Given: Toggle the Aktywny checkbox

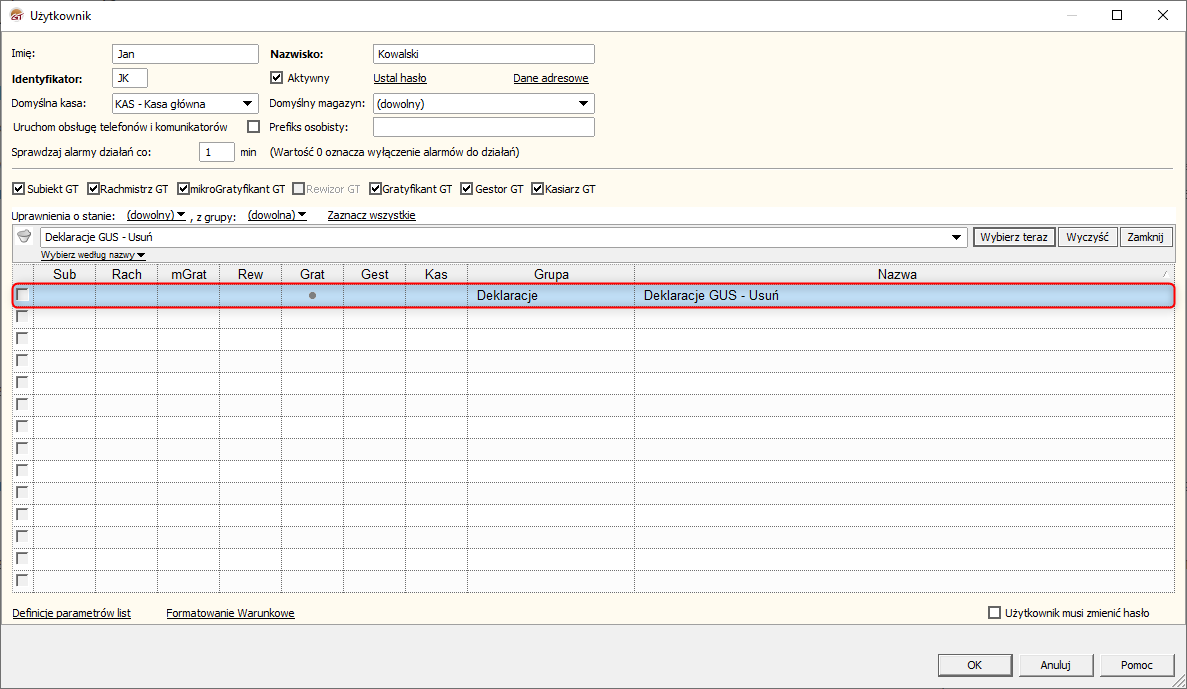Looking at the screenshot, I should point(276,77).
